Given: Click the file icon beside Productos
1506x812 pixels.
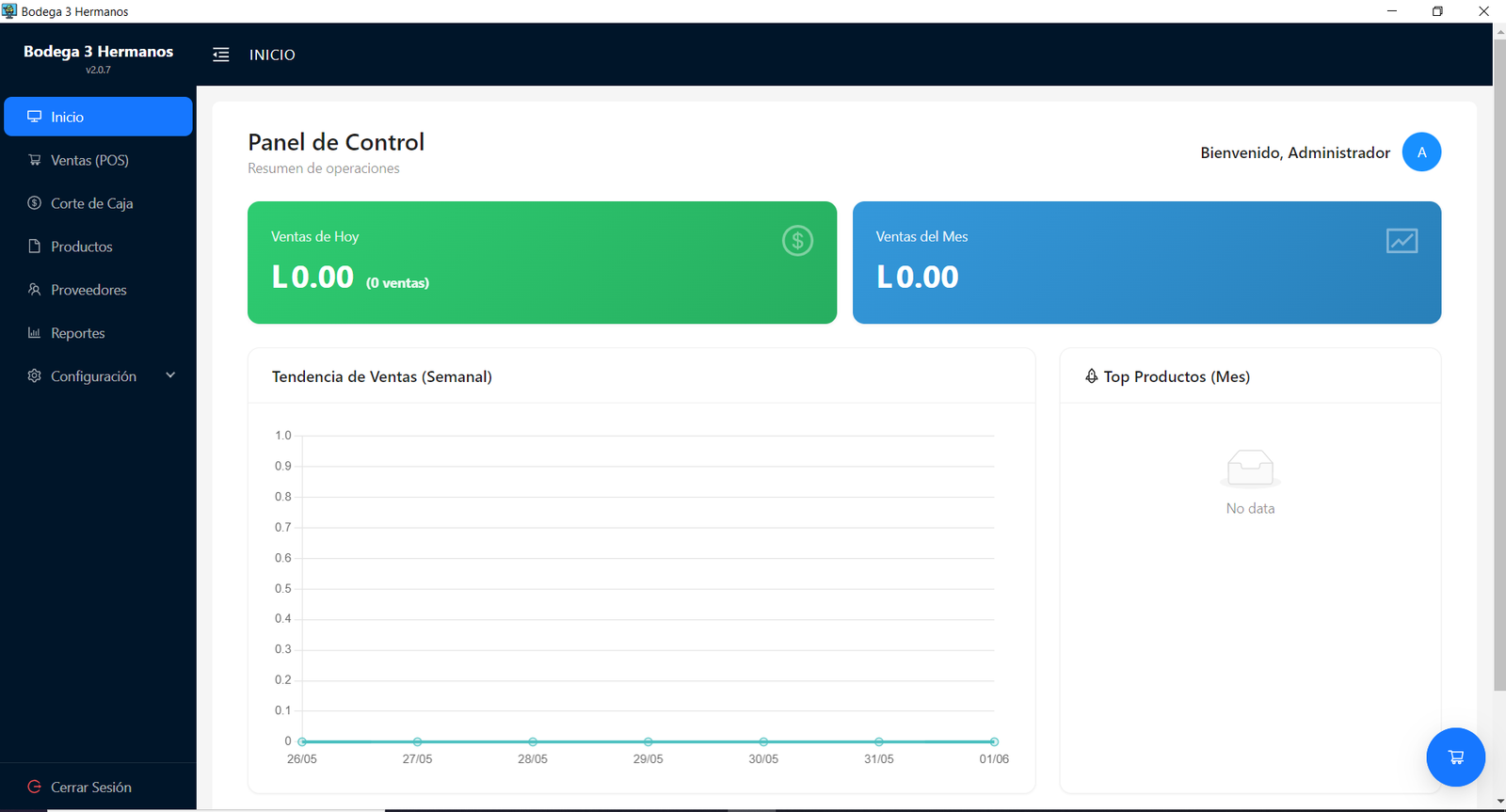Looking at the screenshot, I should [35, 247].
